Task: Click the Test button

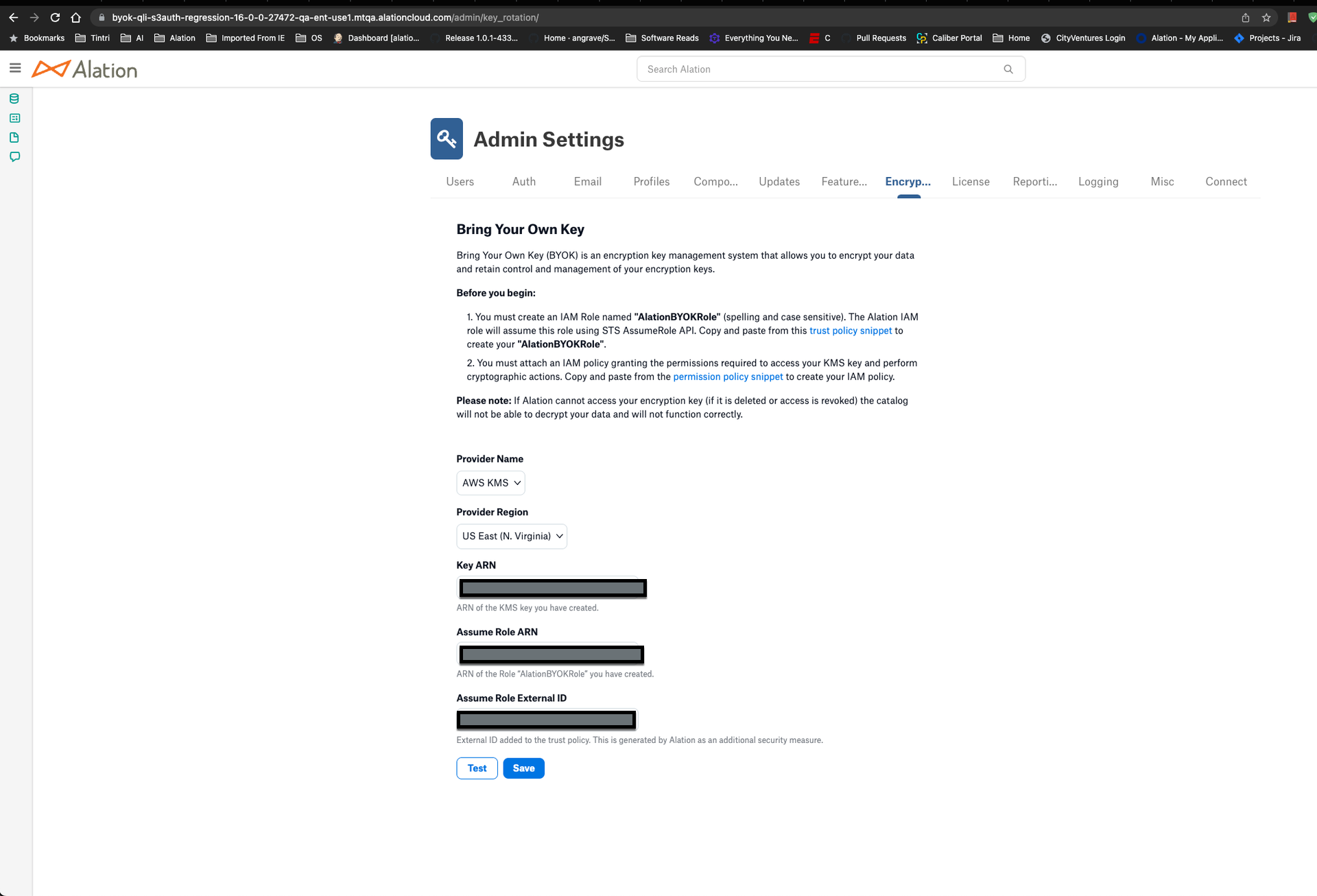Action: click(x=477, y=768)
